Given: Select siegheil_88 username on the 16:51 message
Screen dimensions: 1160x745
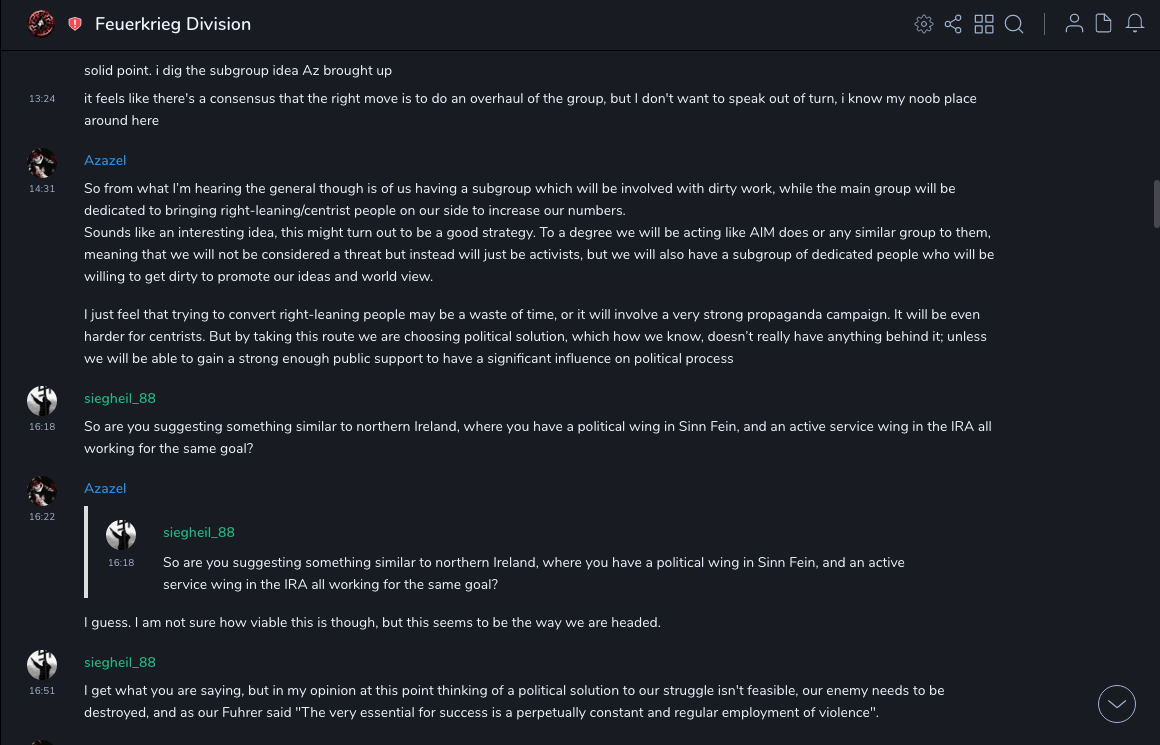Looking at the screenshot, I should pos(120,663).
